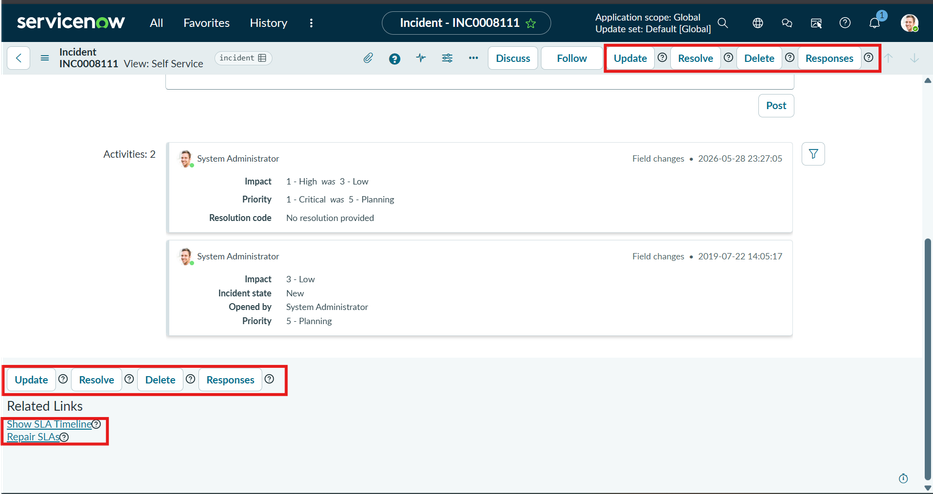
Task: Click the vertical scrollbar thumb
Action: pyautogui.click(x=927, y=358)
